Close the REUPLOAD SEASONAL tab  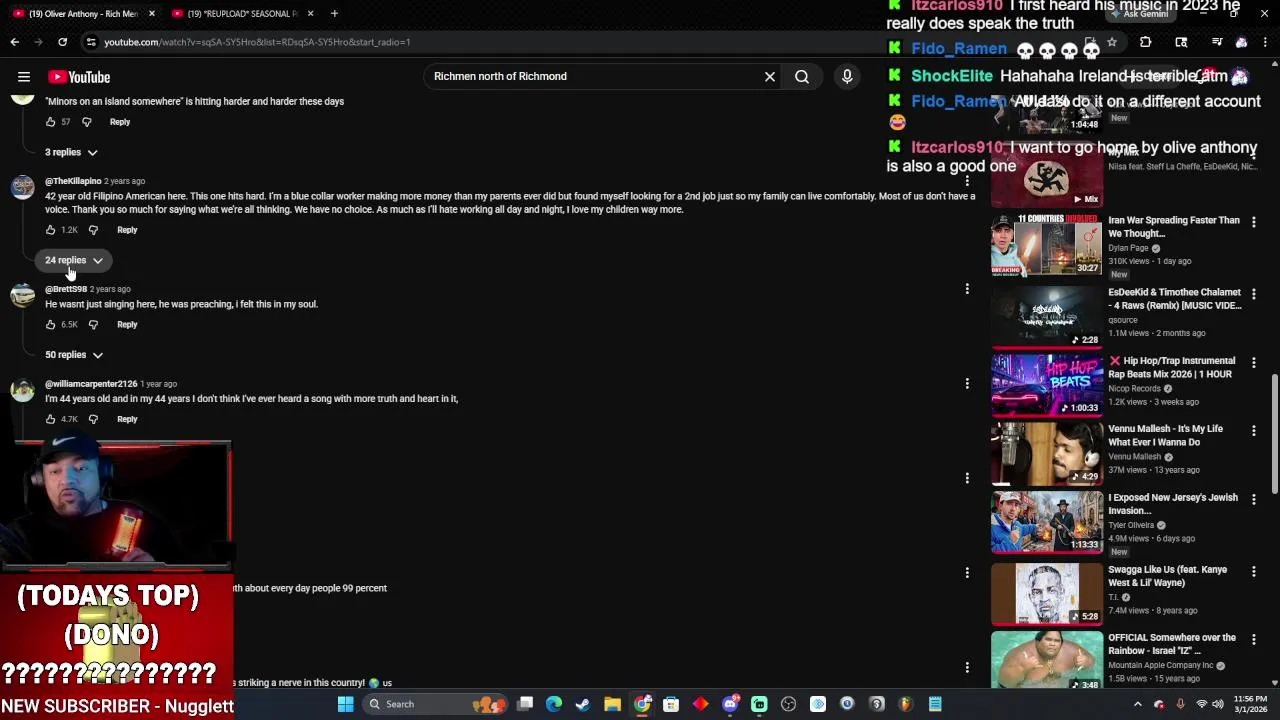coord(310,14)
